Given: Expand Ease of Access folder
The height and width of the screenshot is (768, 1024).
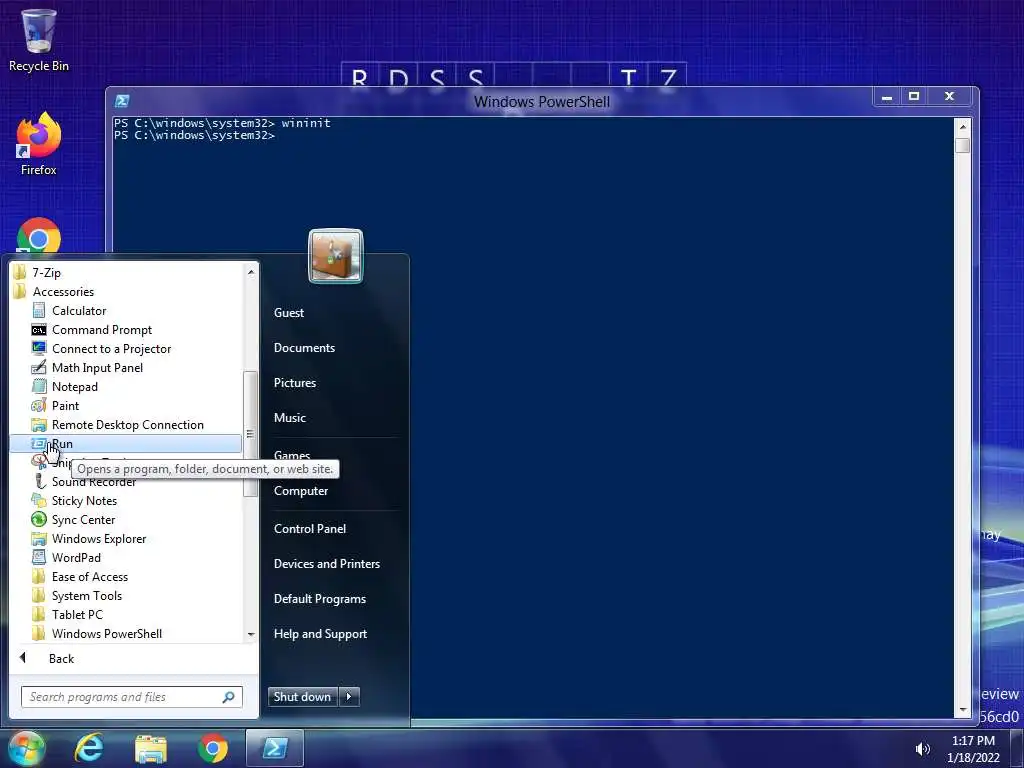Looking at the screenshot, I should point(89,577).
